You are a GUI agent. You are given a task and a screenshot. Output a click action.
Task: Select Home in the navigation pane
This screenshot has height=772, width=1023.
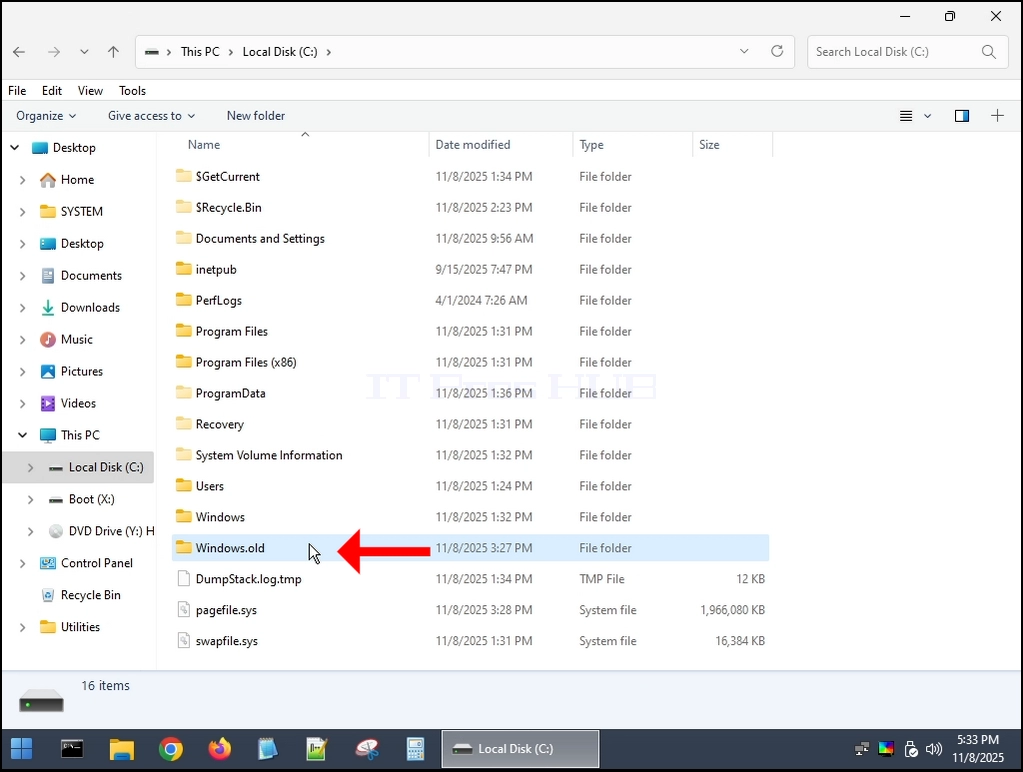(77, 179)
